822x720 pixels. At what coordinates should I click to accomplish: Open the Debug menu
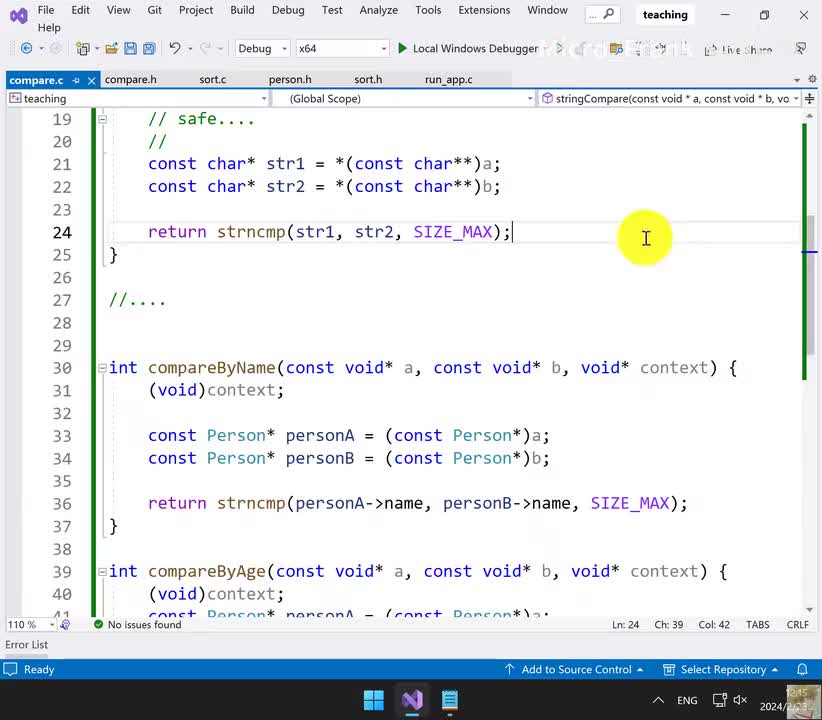tap(288, 10)
